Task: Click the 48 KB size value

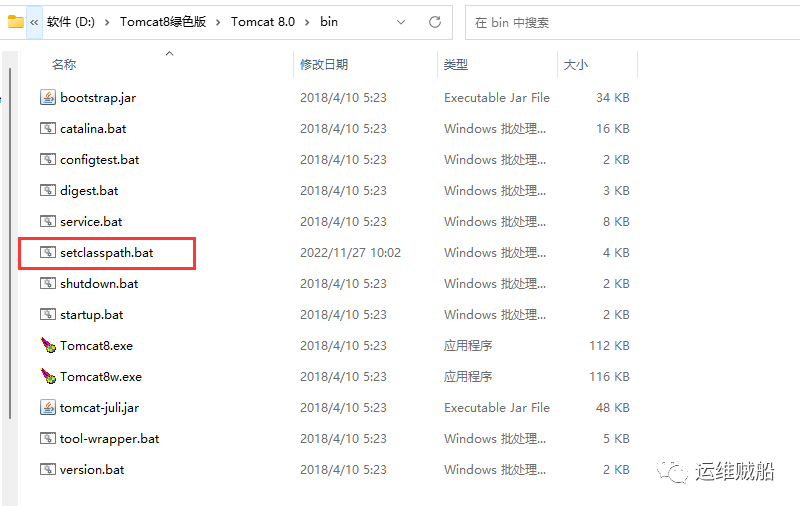Action: (613, 408)
